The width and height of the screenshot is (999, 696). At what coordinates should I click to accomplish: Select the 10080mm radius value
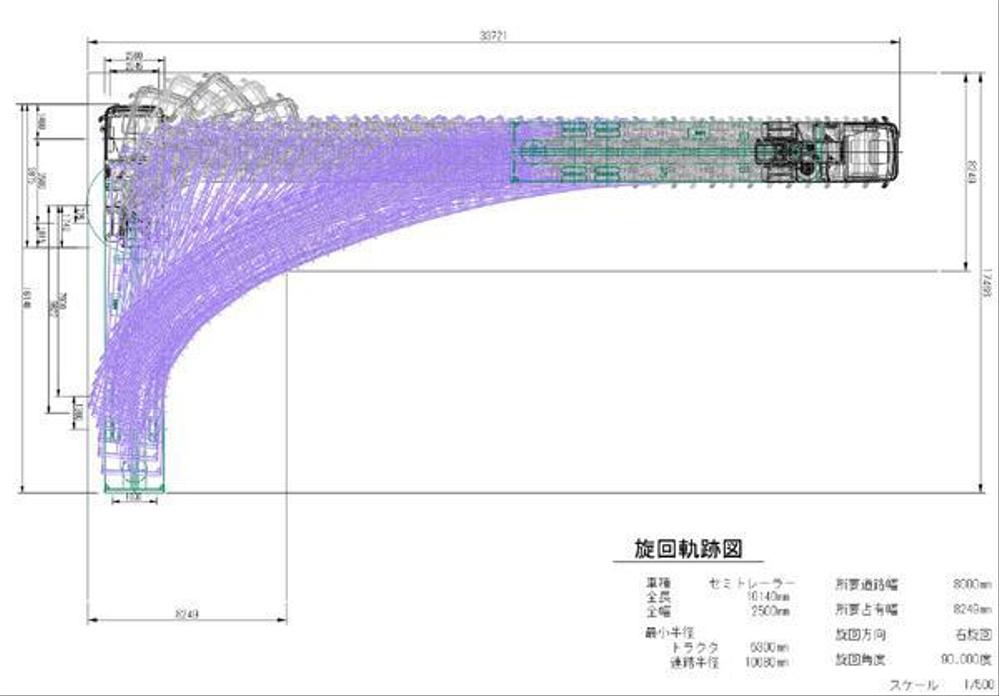767,662
